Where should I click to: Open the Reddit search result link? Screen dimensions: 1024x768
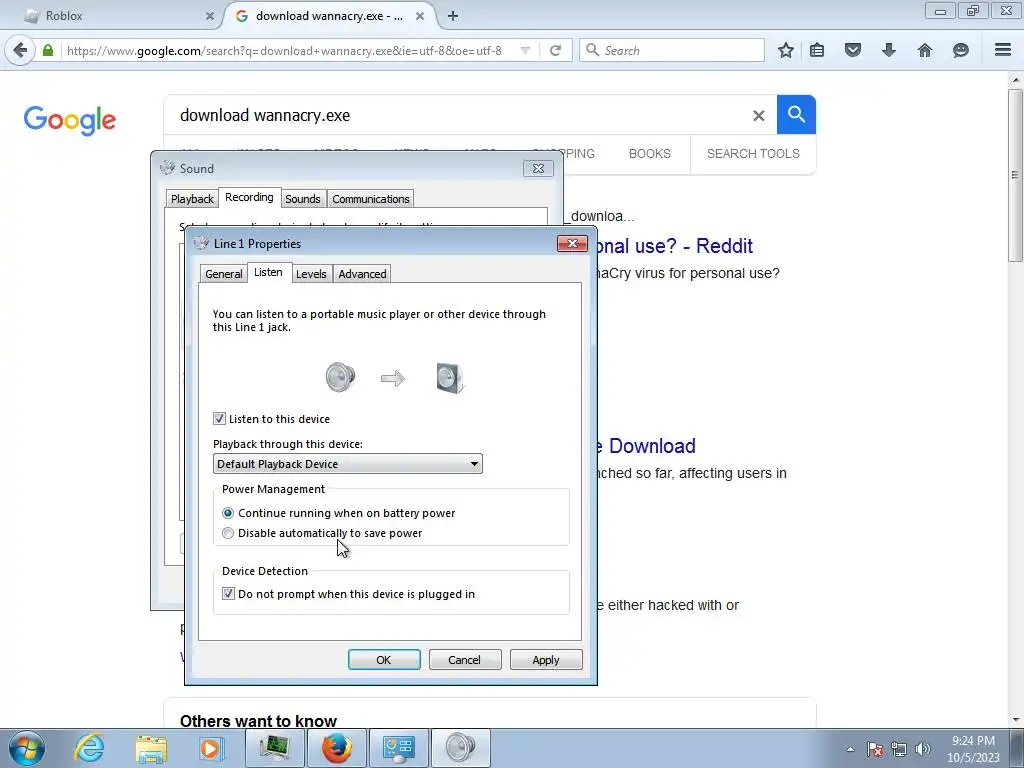coord(674,246)
